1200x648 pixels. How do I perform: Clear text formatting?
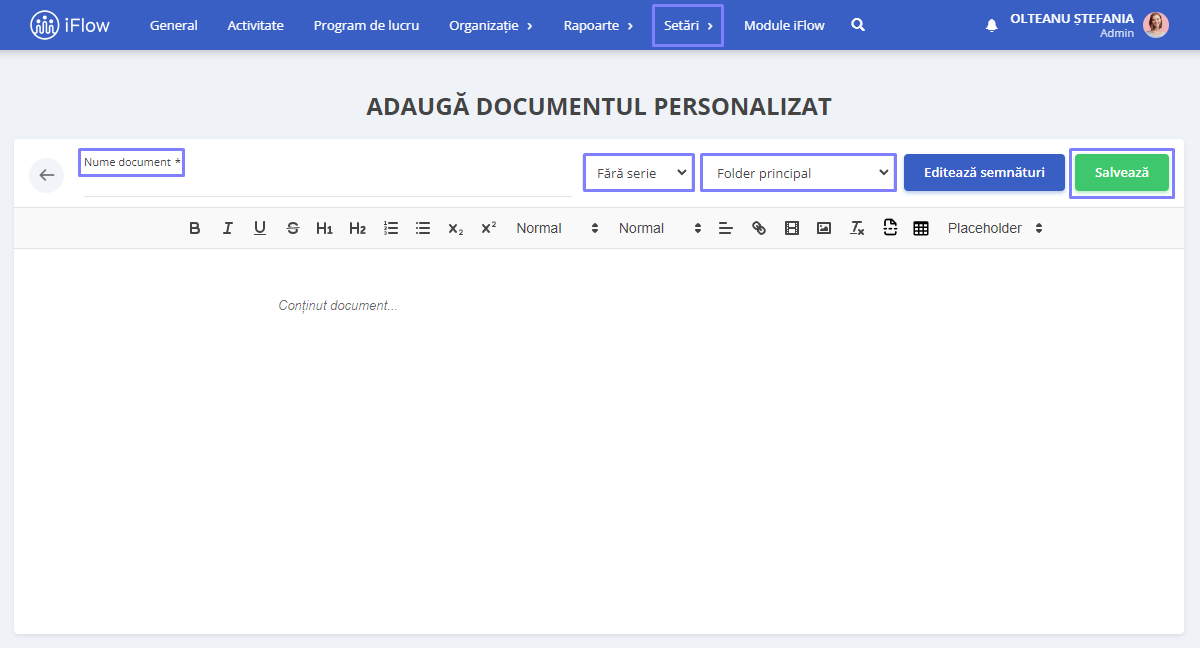click(857, 228)
